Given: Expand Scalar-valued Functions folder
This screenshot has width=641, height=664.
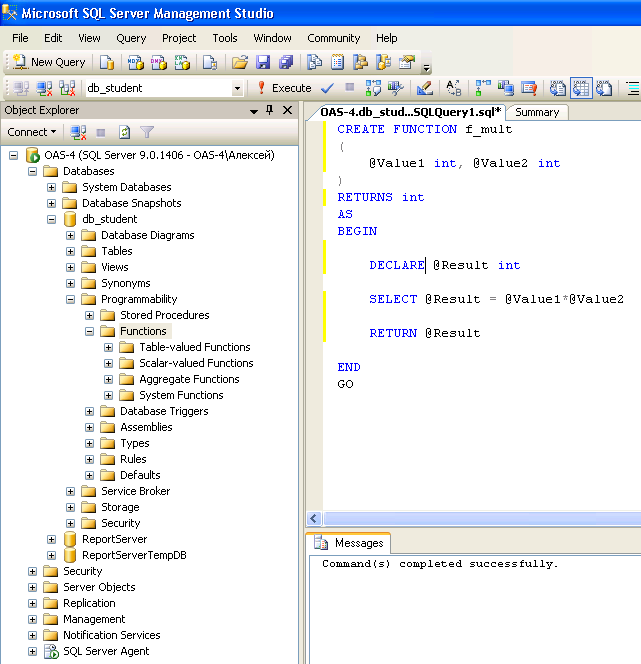Looking at the screenshot, I should click(x=109, y=363).
